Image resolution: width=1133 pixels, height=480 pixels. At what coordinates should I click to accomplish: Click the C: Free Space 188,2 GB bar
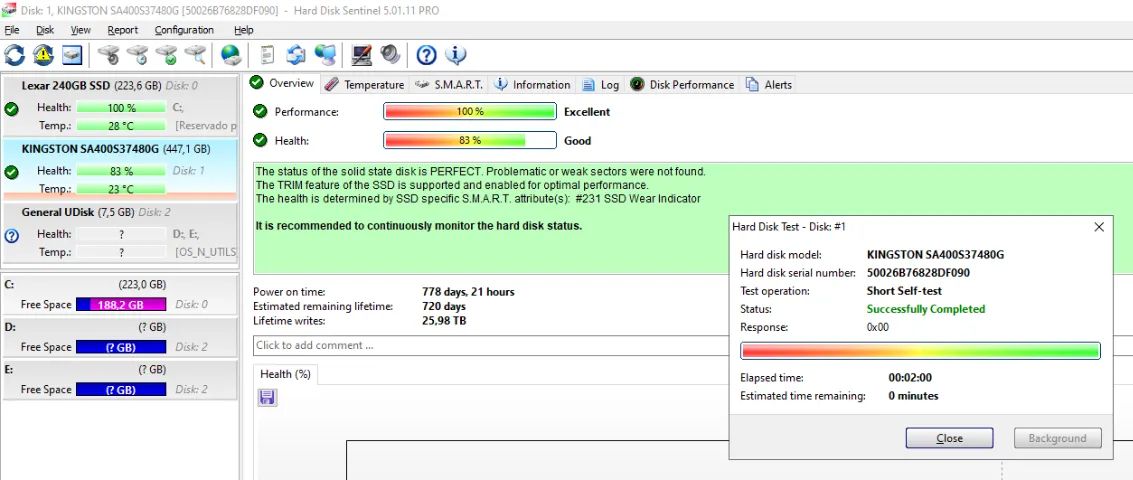(121, 305)
